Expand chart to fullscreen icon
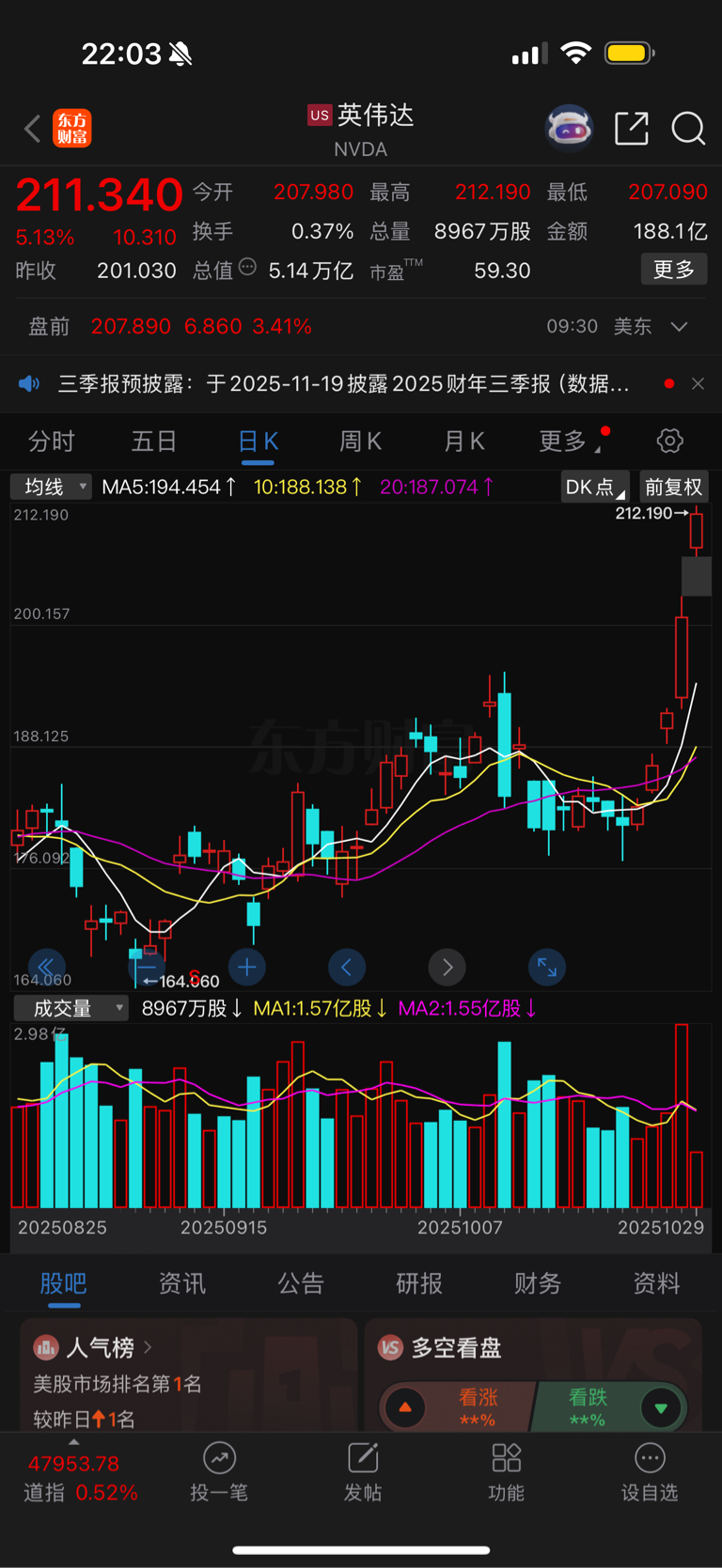722x1568 pixels. [x=546, y=967]
